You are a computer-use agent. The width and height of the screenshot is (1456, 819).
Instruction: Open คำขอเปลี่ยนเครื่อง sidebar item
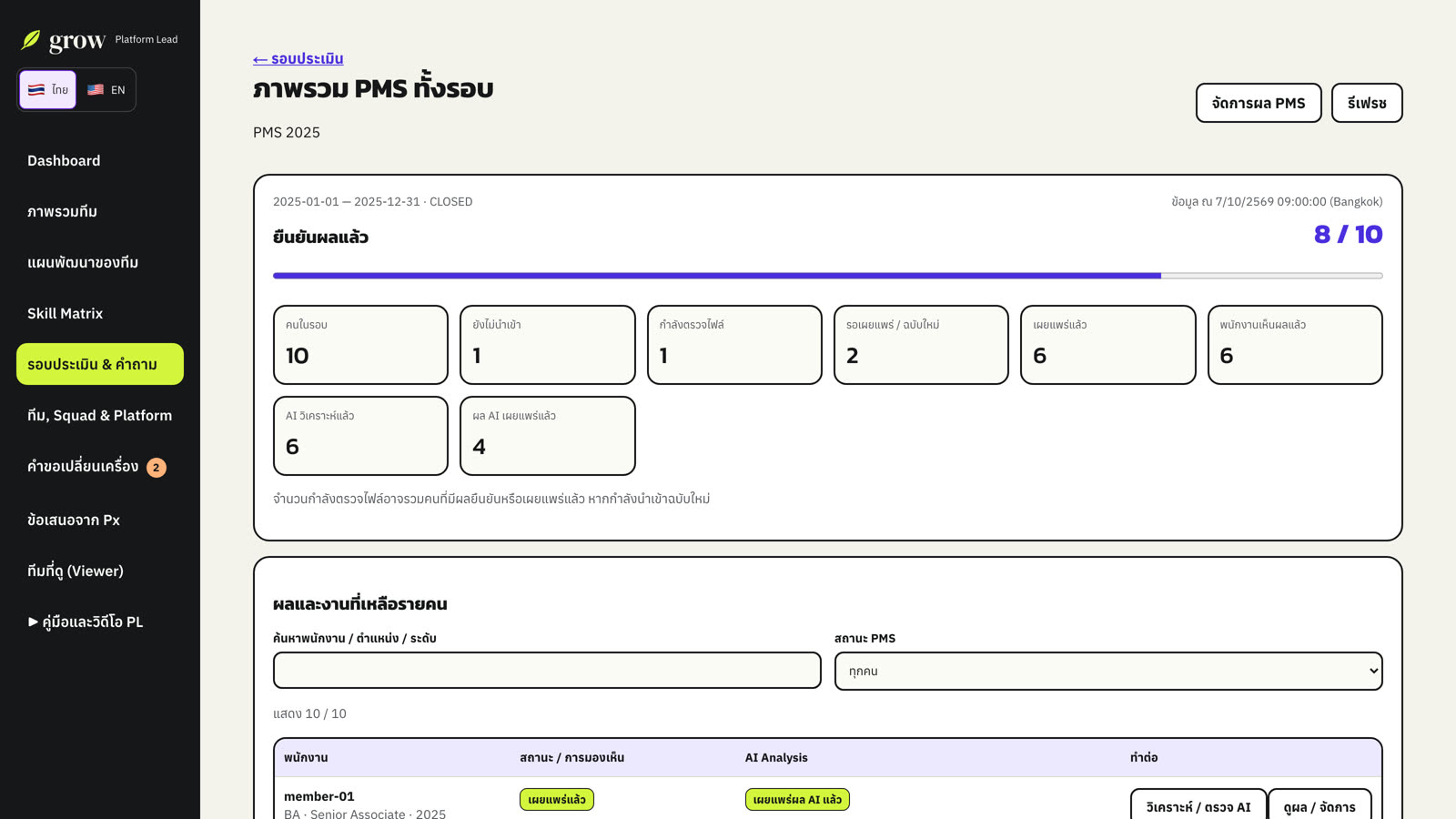point(100,467)
